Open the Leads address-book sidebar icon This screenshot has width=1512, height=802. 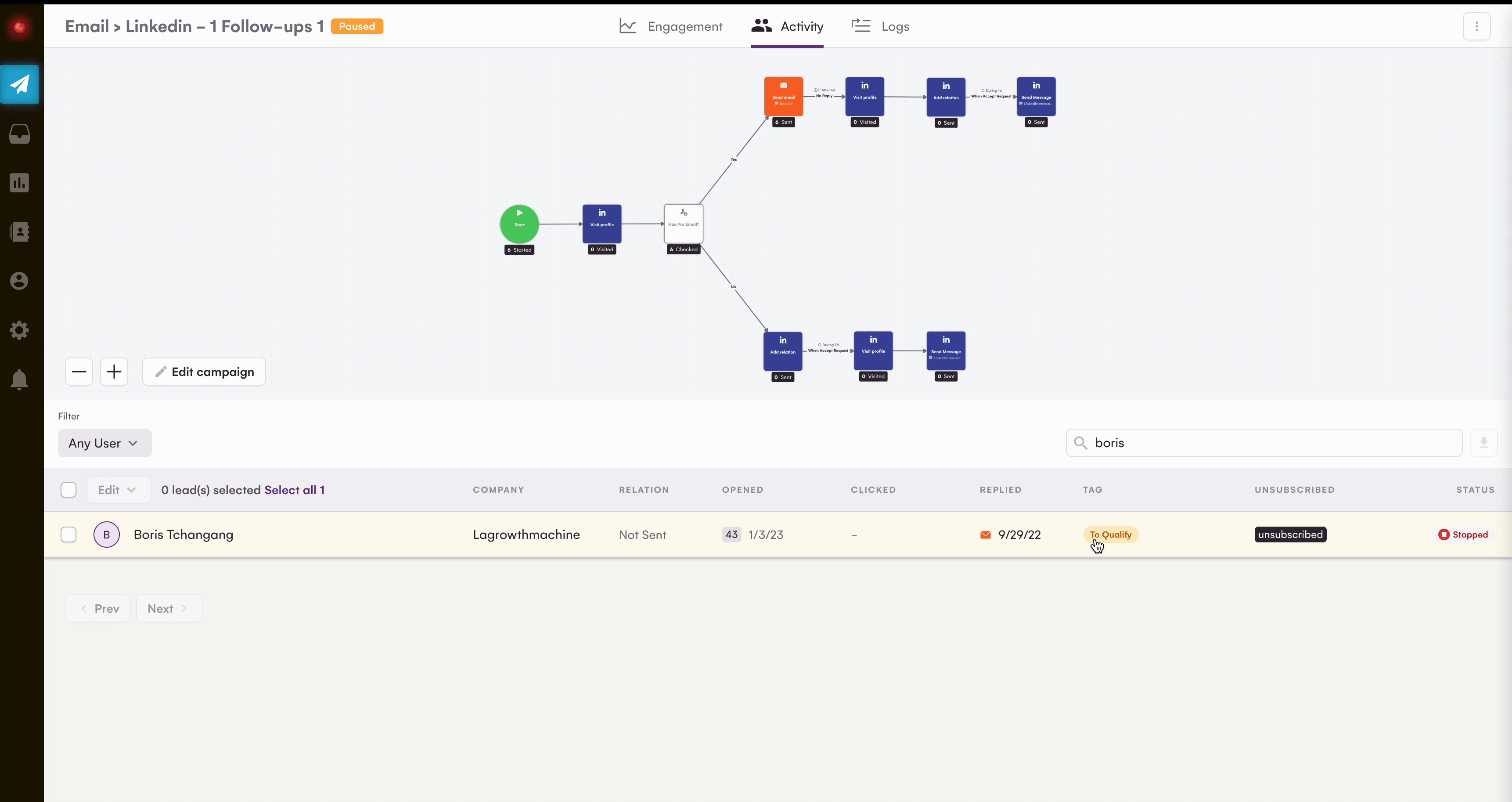(x=20, y=232)
